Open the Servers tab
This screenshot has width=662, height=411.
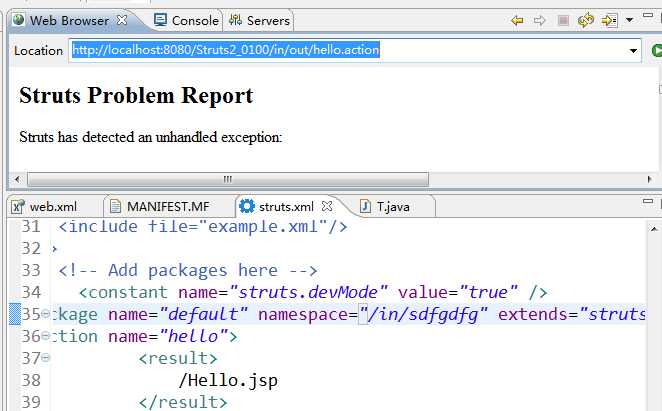(x=259, y=21)
